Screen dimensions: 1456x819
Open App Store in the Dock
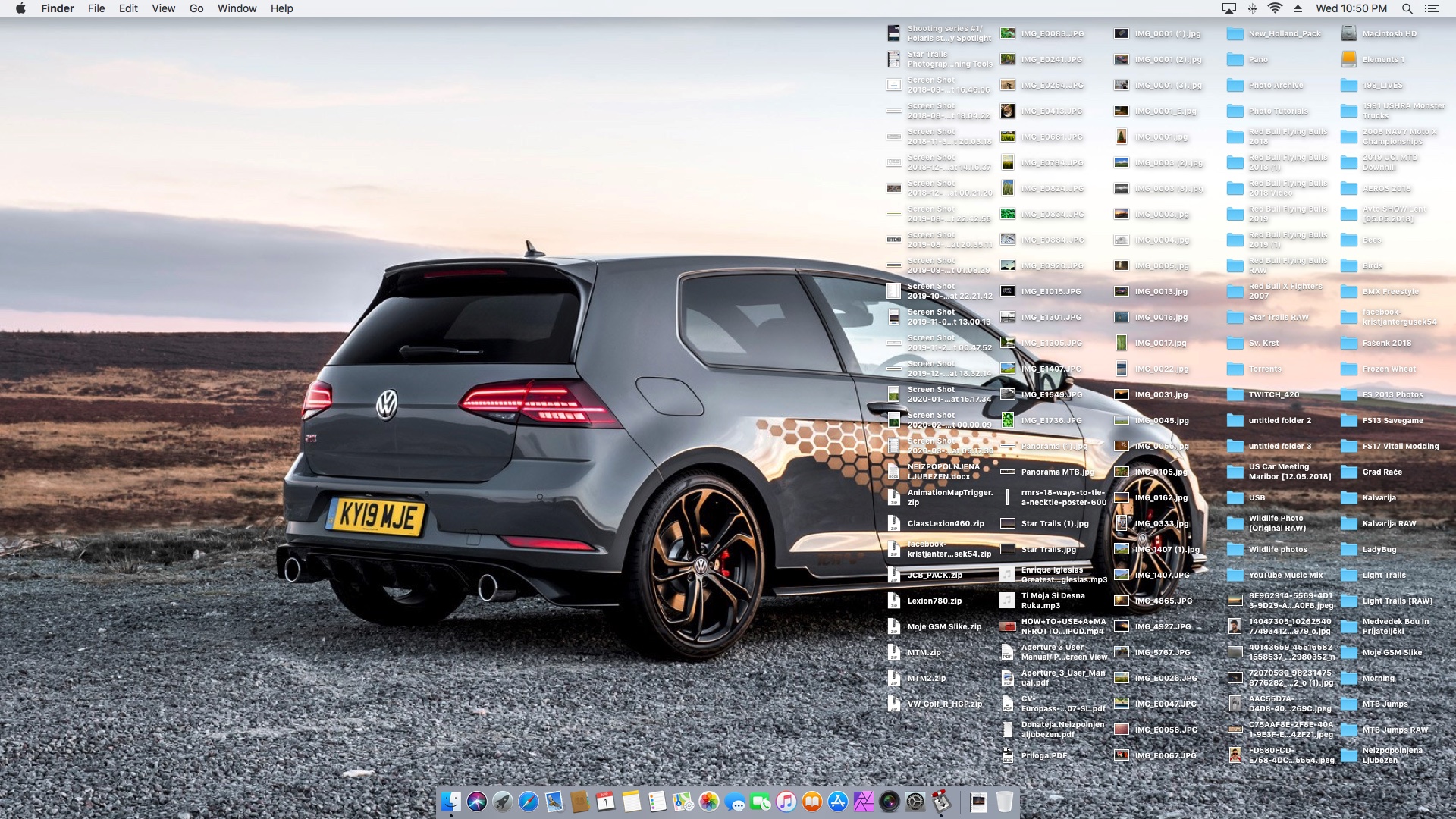click(x=838, y=802)
